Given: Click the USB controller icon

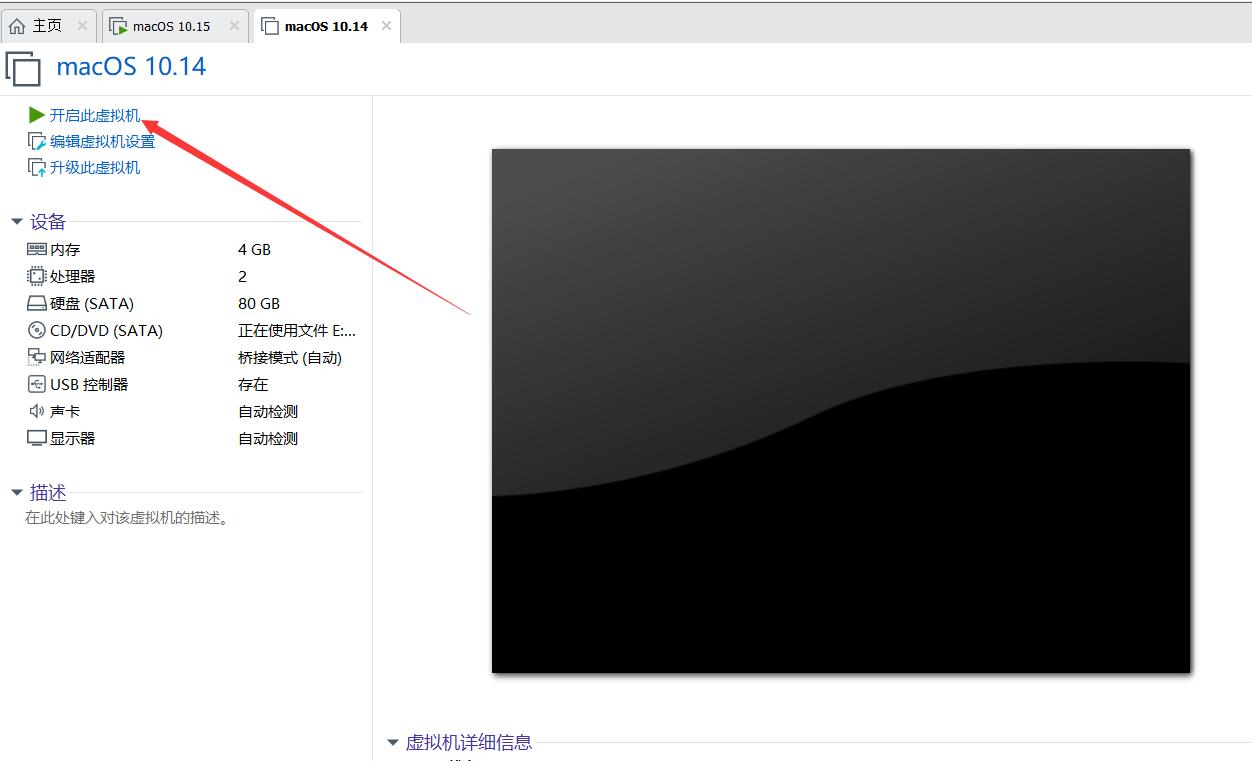Looking at the screenshot, I should (37, 384).
